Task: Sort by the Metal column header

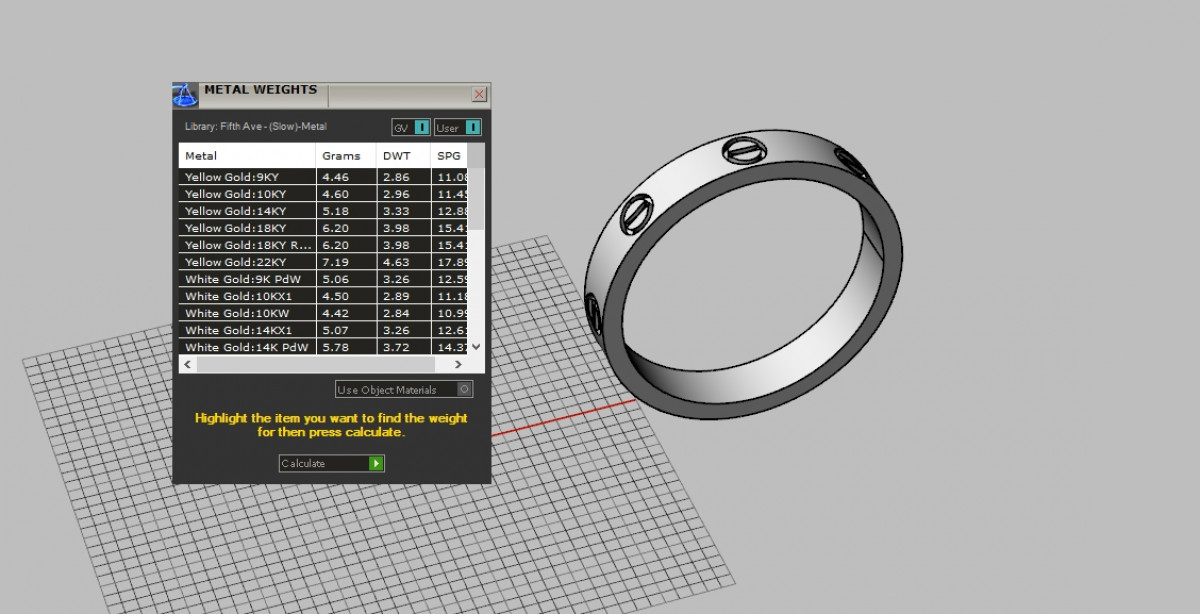Action: point(247,156)
